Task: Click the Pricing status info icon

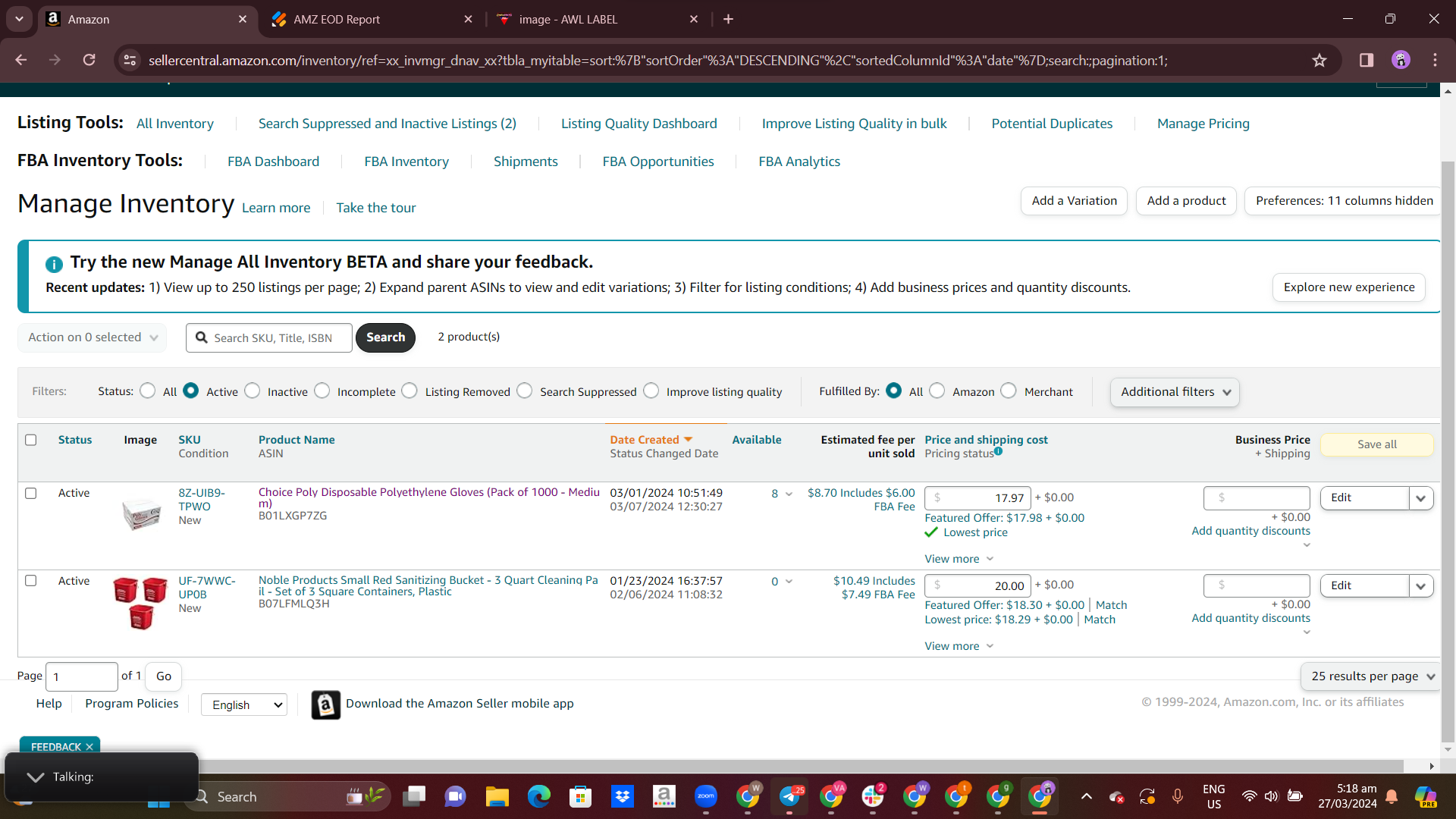Action: tap(999, 451)
